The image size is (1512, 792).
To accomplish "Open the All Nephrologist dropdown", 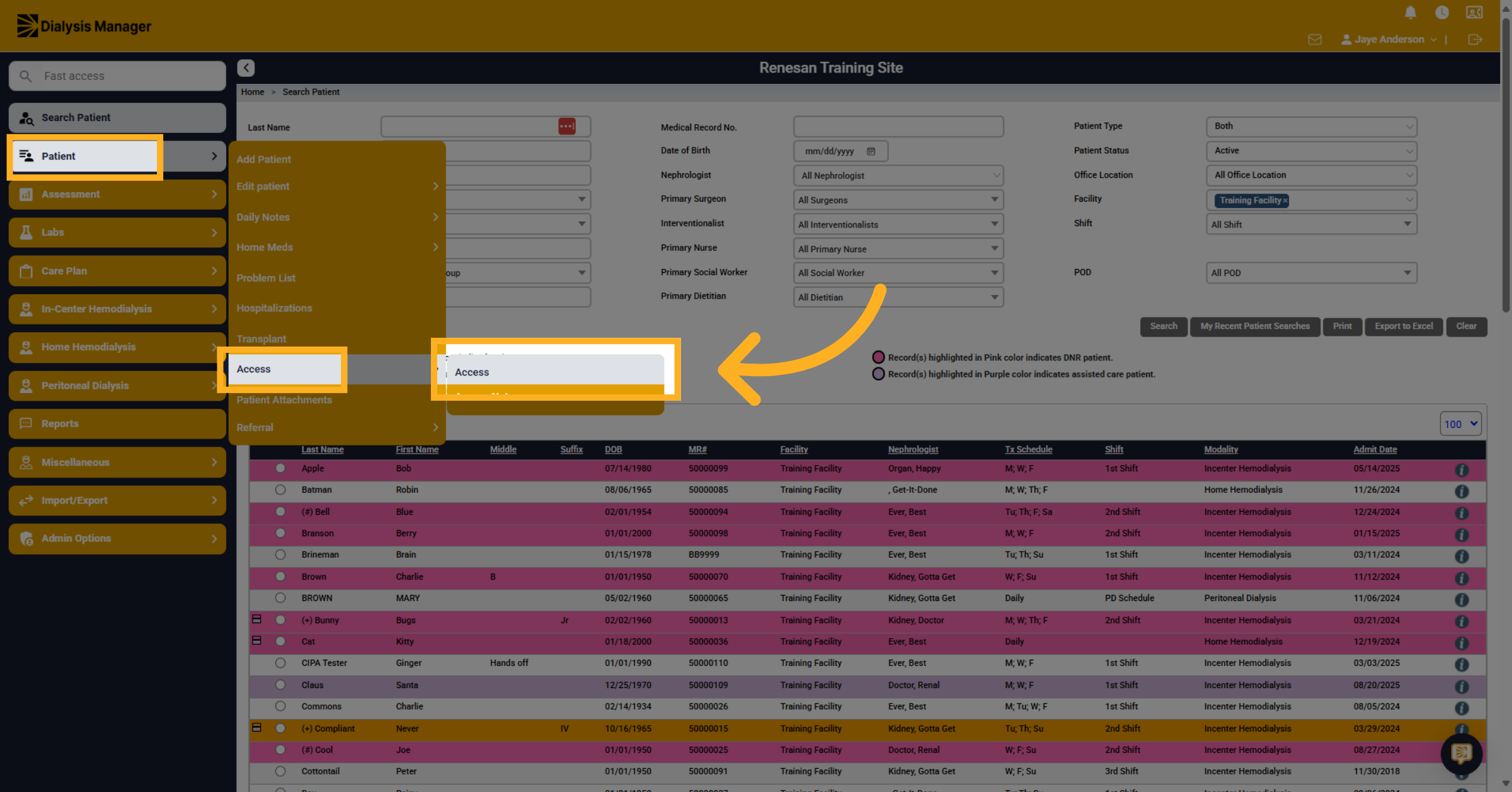I will (x=898, y=176).
